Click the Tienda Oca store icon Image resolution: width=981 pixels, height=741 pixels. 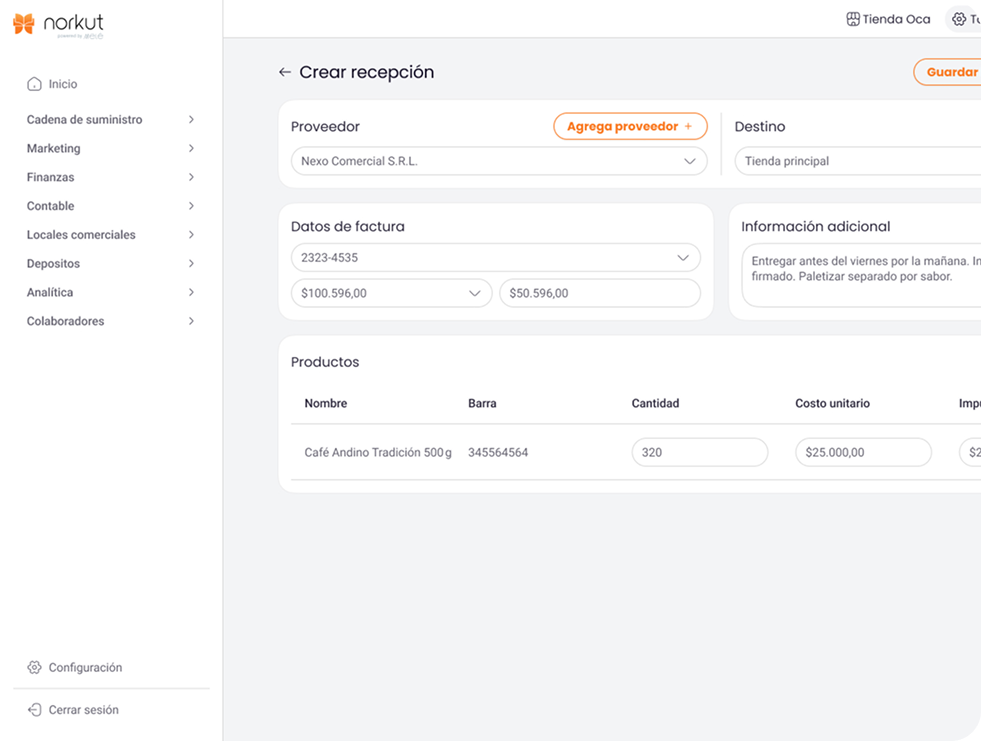point(853,19)
